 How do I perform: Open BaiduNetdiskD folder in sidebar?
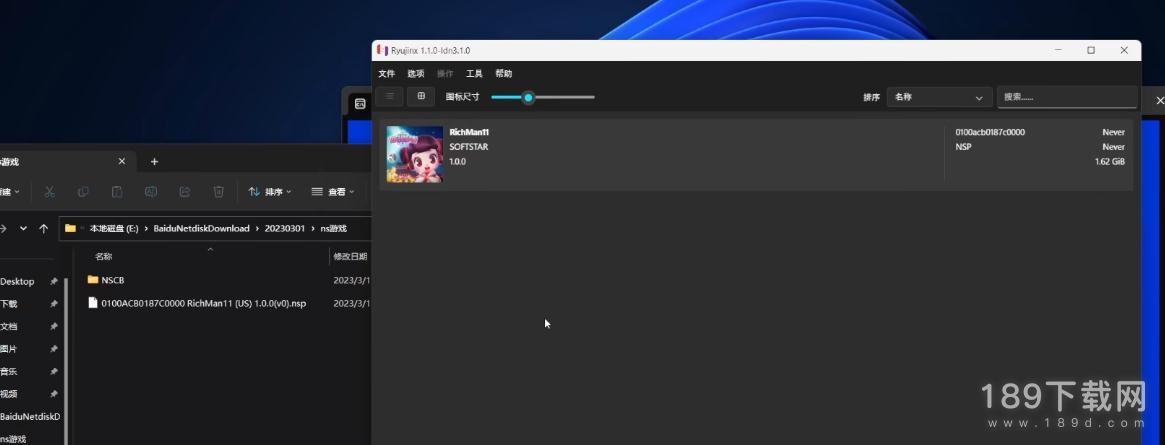[x=30, y=417]
